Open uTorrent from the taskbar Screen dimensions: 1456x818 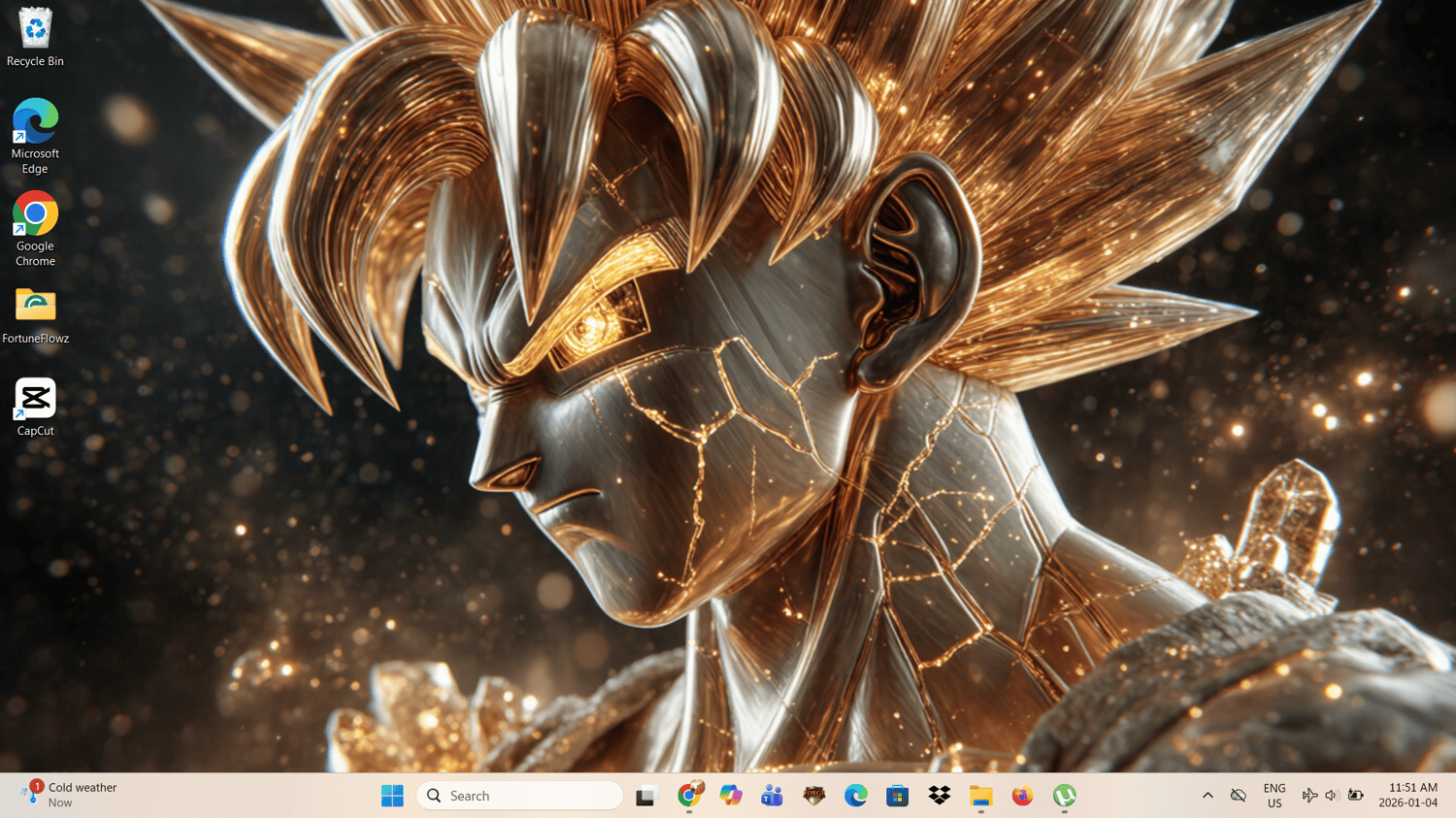1065,796
